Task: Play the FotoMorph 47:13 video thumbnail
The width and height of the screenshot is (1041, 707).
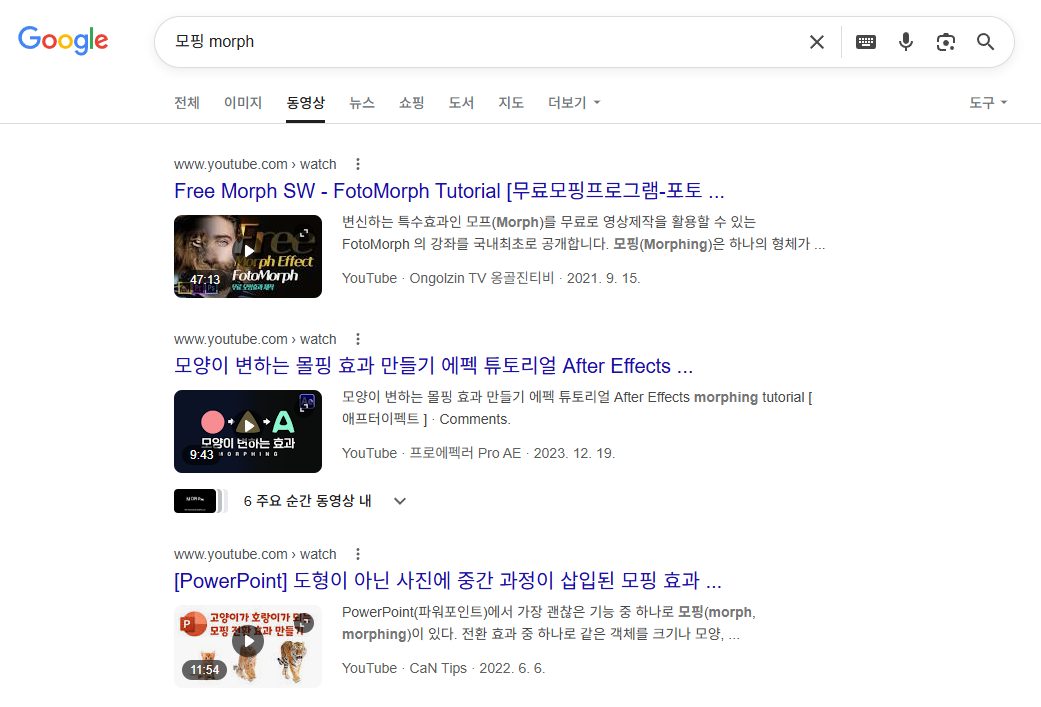Action: pos(248,256)
